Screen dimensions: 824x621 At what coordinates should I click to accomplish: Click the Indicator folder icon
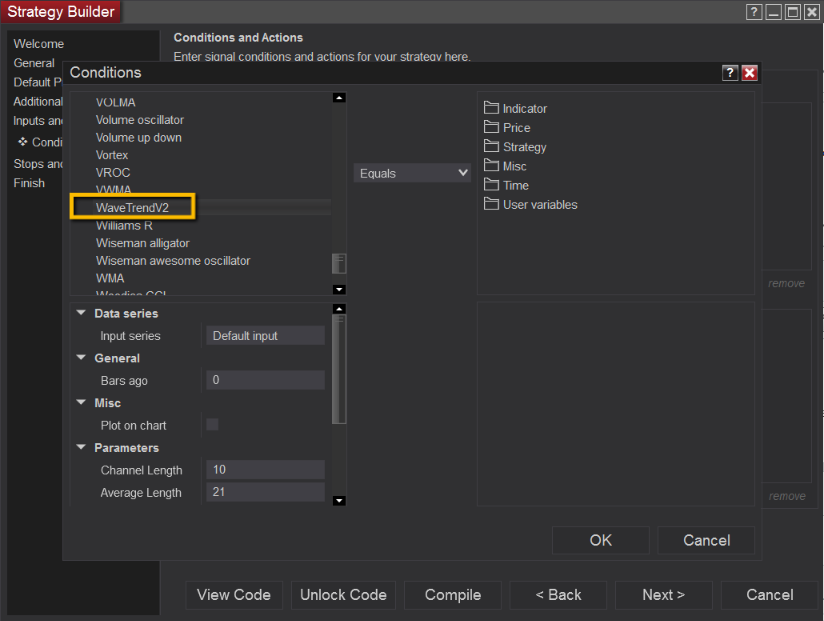click(x=491, y=108)
